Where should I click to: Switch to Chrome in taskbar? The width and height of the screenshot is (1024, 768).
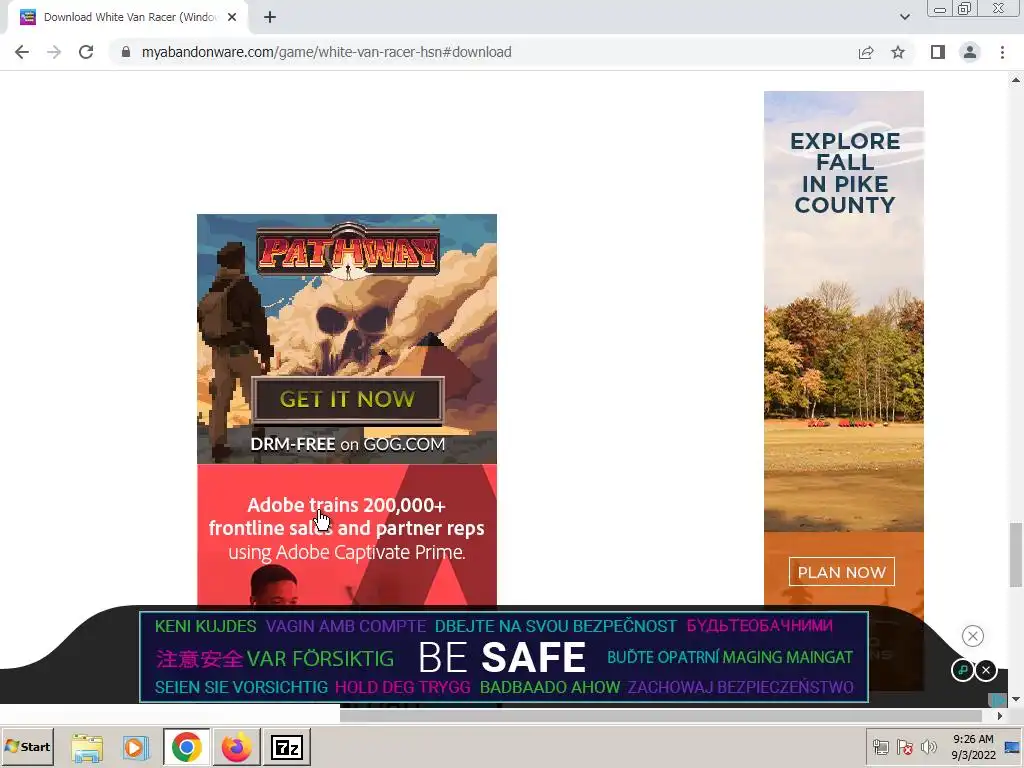click(187, 747)
